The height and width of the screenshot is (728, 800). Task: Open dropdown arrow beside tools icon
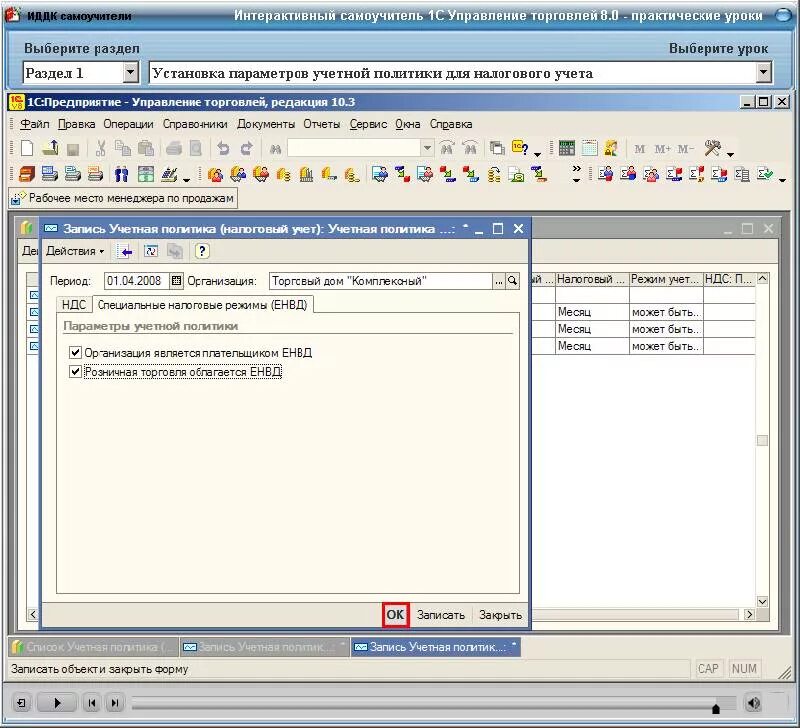[731, 154]
